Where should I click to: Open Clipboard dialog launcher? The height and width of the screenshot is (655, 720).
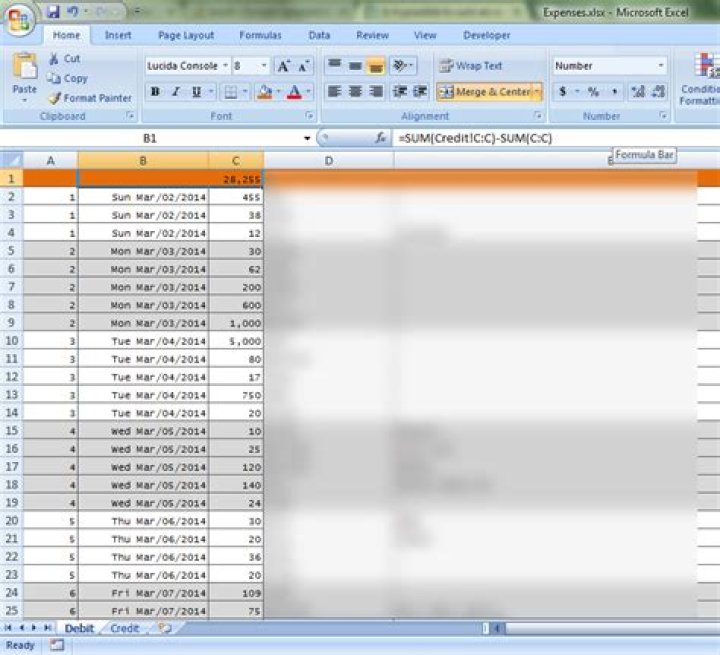(x=130, y=116)
